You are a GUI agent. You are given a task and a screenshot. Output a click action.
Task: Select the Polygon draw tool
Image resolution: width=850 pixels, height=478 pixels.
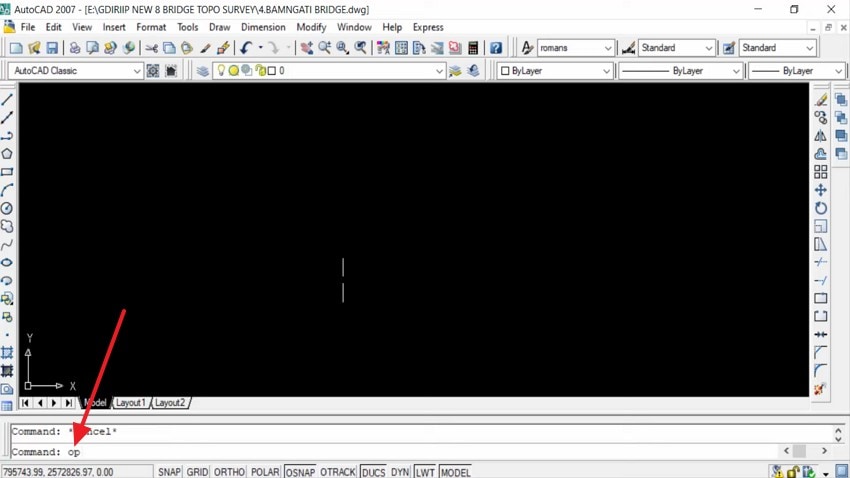pyautogui.click(x=7, y=154)
